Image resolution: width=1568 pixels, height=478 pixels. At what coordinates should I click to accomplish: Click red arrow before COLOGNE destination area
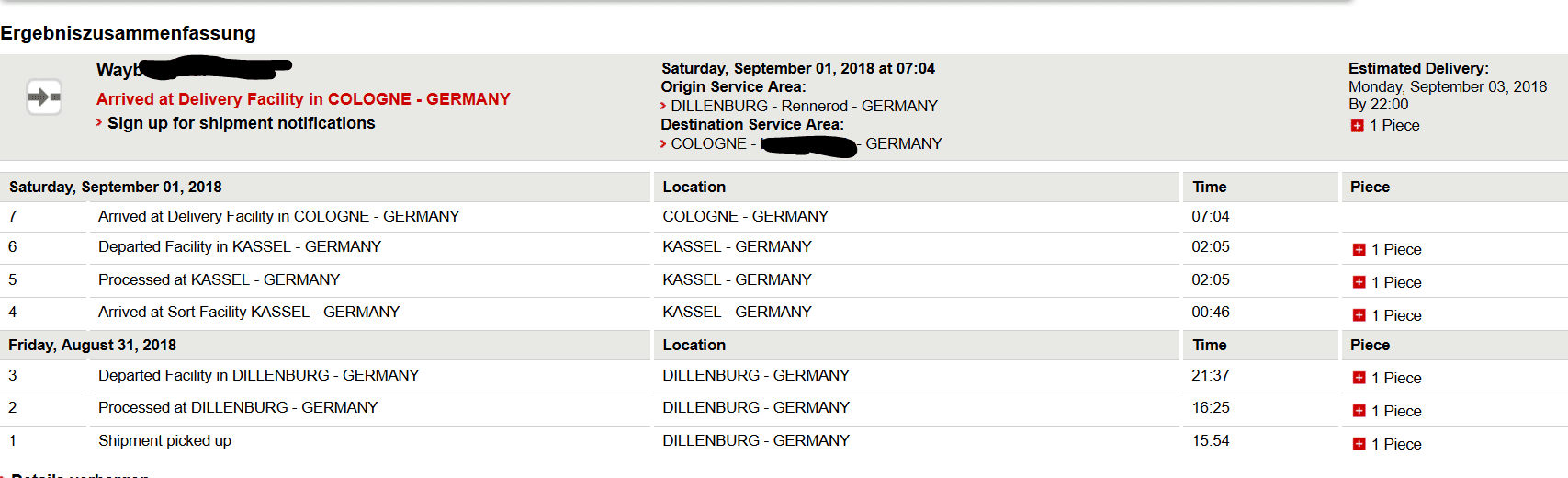(x=663, y=144)
